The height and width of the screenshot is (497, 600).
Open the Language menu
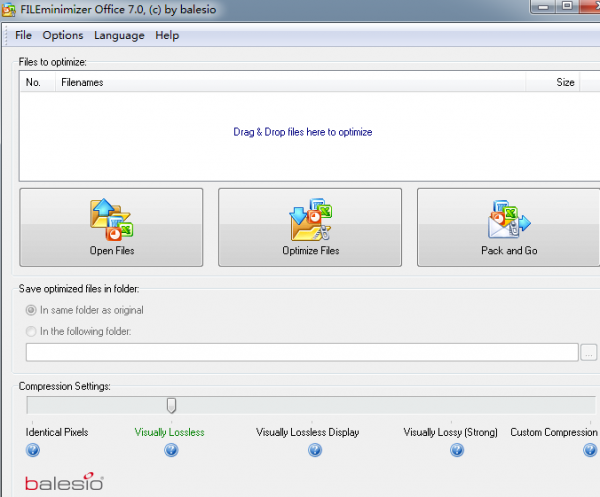119,36
